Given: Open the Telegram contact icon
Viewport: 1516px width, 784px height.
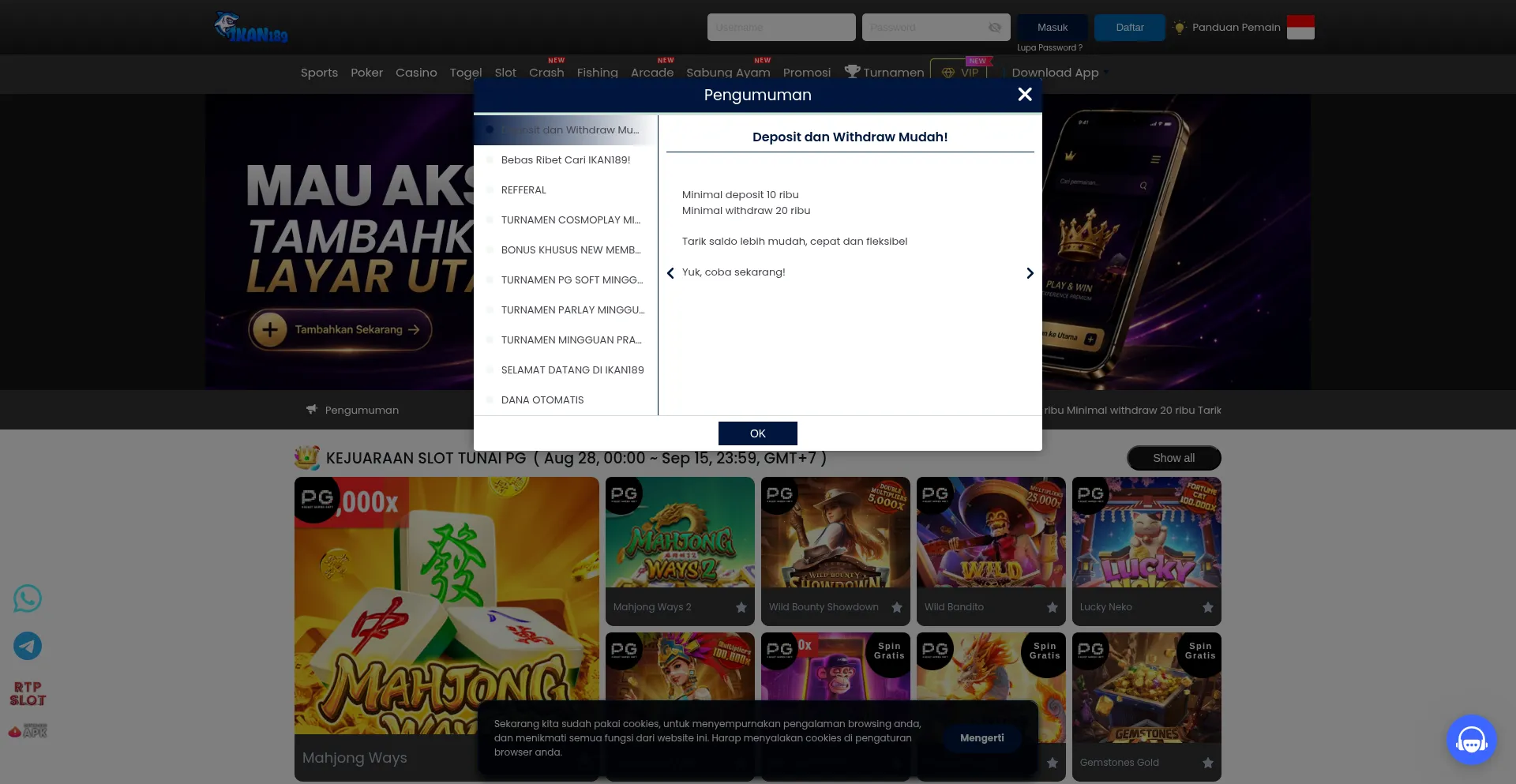Looking at the screenshot, I should (28, 646).
